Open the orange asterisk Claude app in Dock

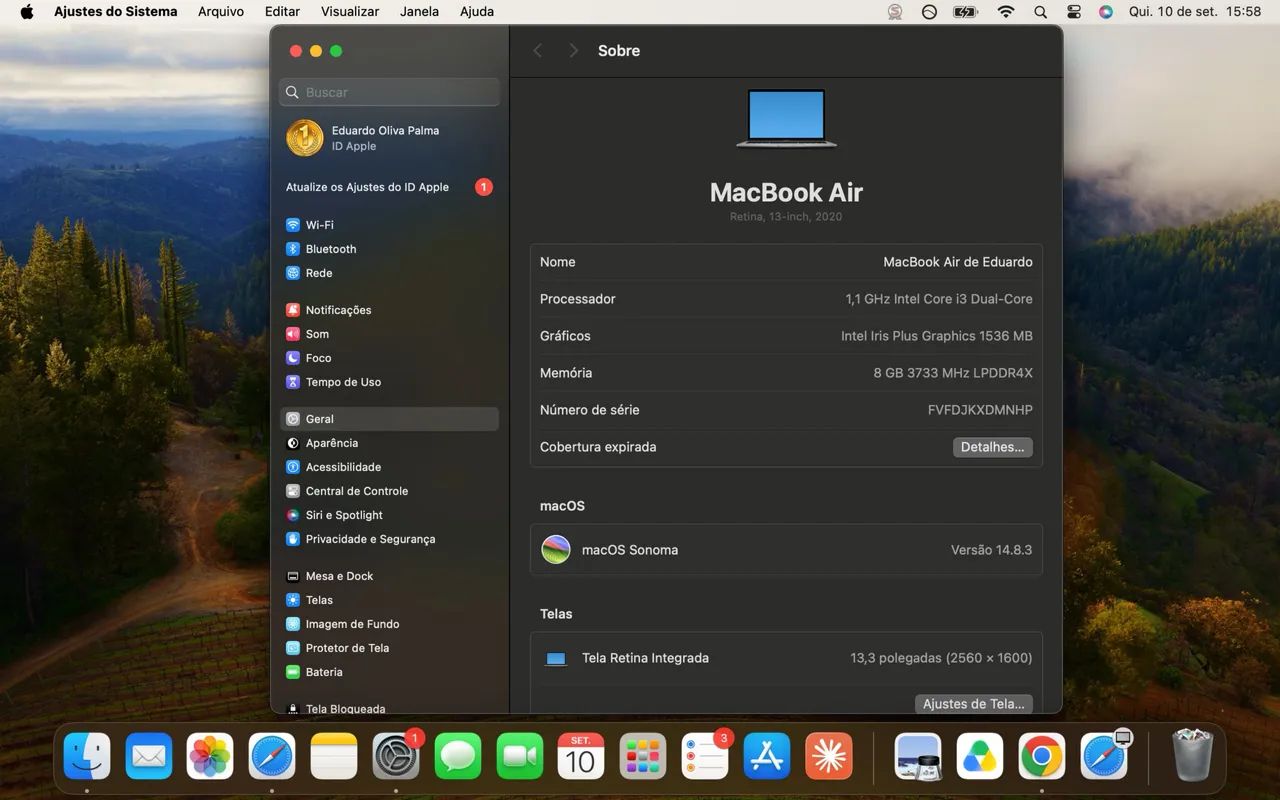point(829,756)
